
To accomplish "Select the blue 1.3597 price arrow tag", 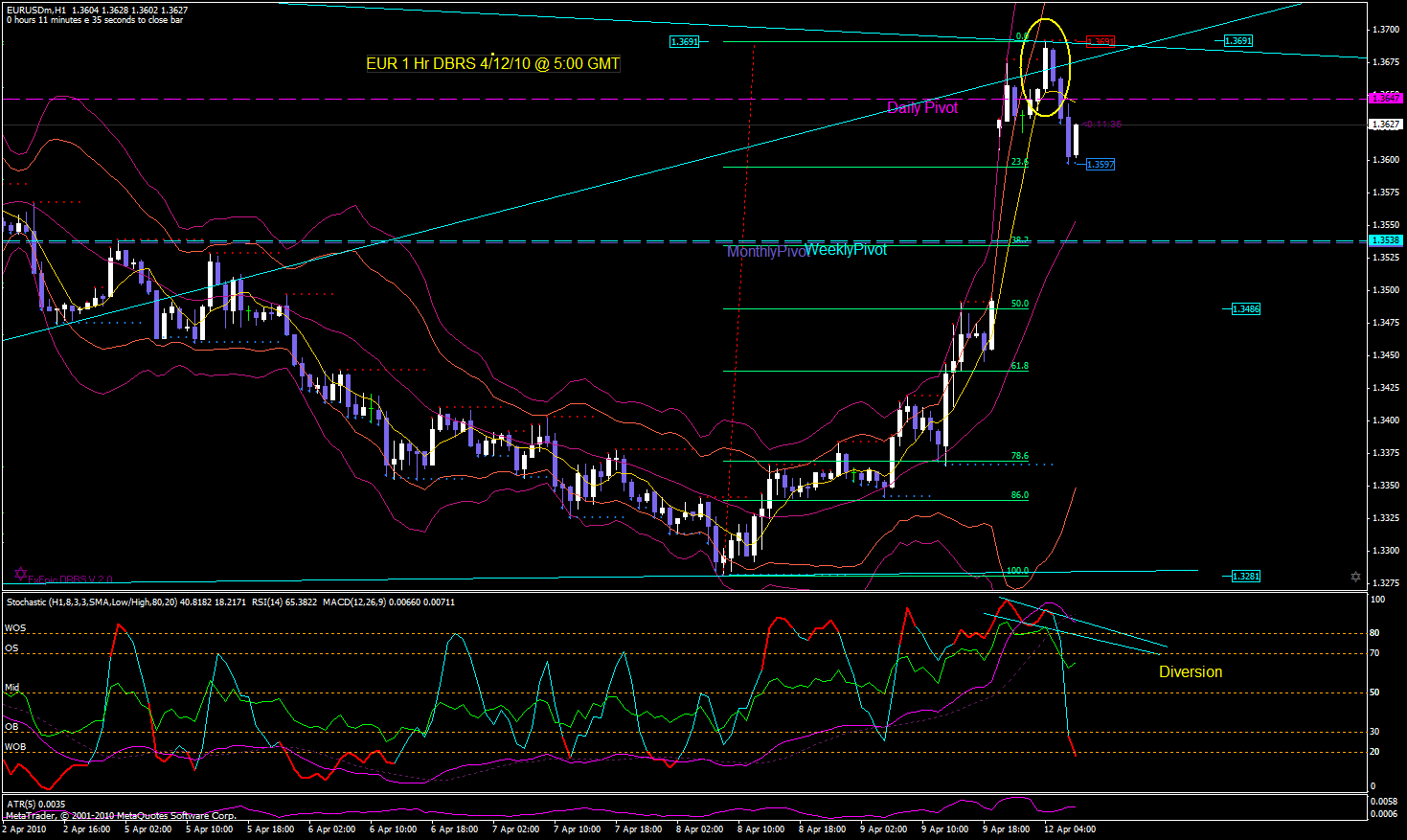I will 1100,165.
